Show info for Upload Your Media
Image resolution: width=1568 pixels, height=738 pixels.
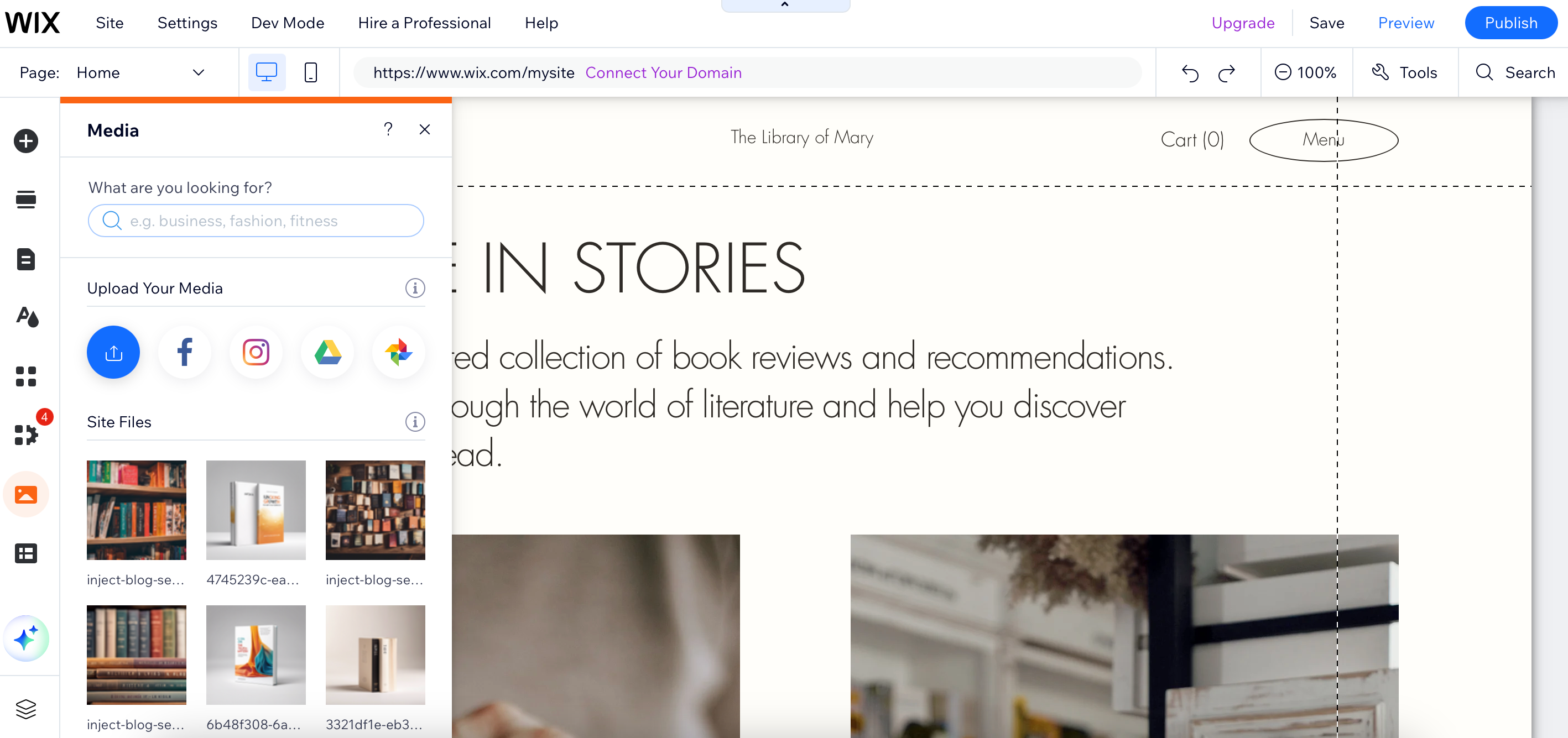pyautogui.click(x=415, y=288)
